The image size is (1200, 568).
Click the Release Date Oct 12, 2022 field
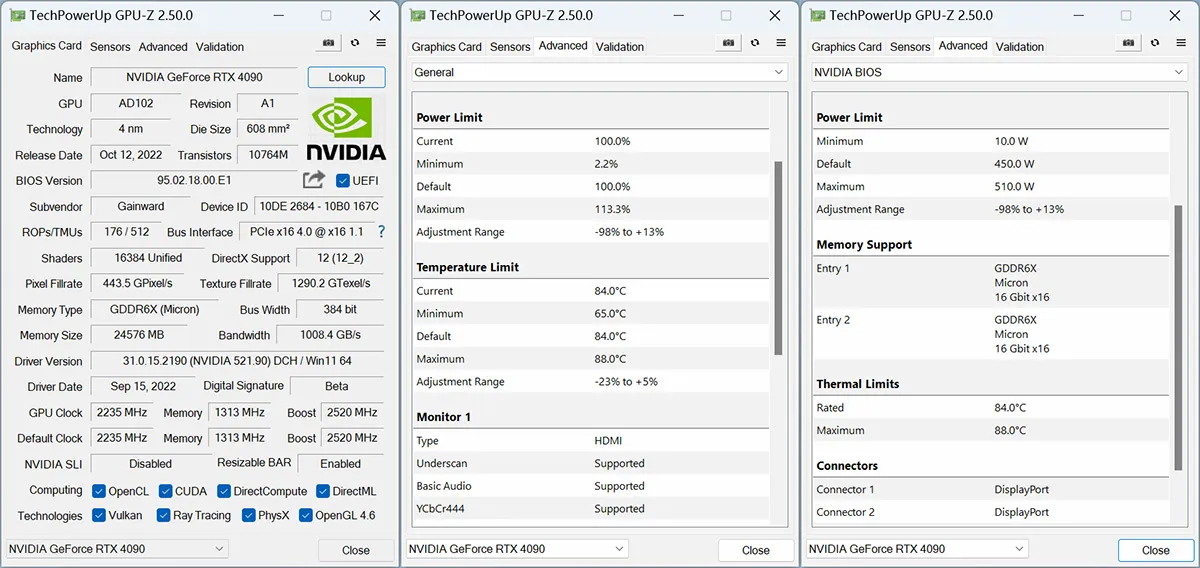[131, 155]
